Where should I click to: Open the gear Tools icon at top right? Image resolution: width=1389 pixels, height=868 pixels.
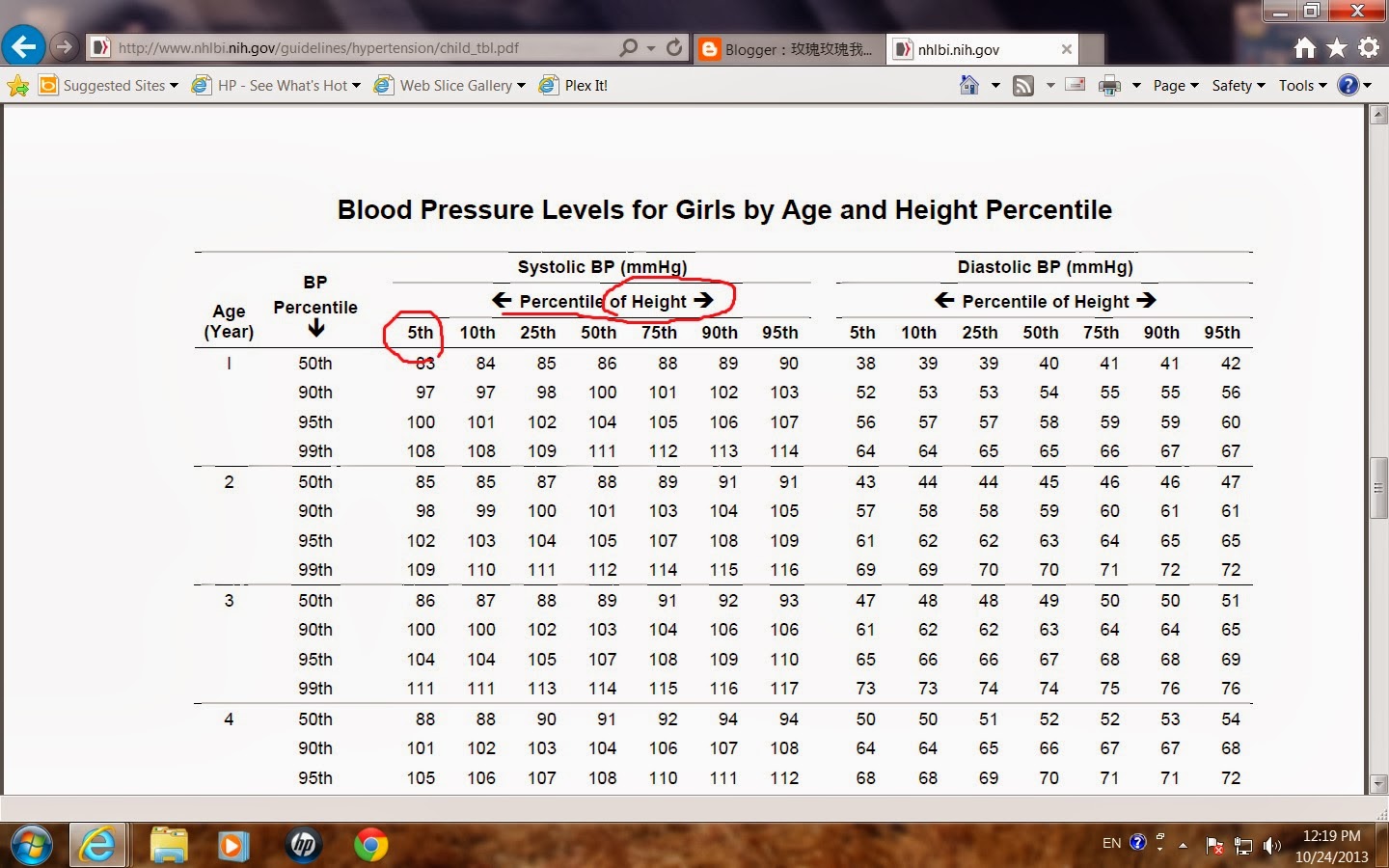[1369, 48]
